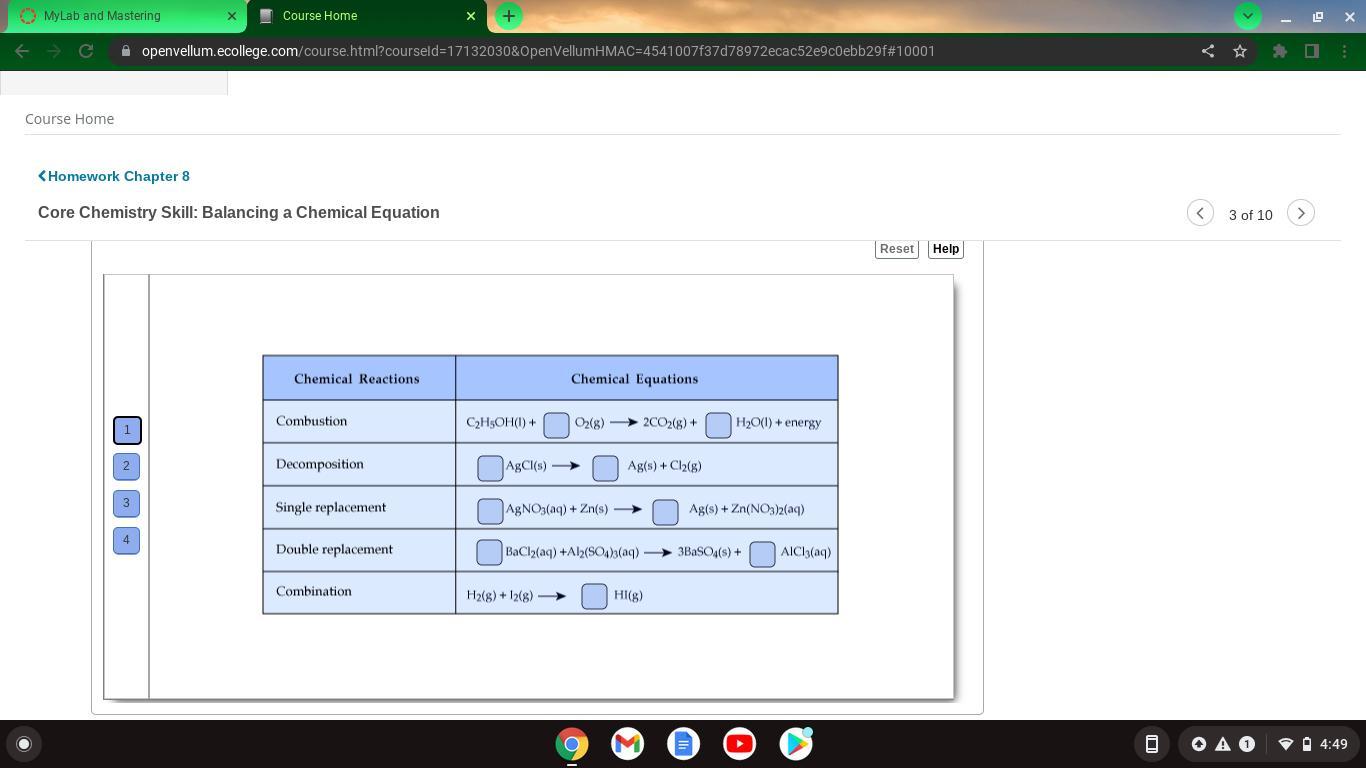Viewport: 1366px width, 768px height.
Task: Go to next question arrow
Action: click(x=1300, y=213)
